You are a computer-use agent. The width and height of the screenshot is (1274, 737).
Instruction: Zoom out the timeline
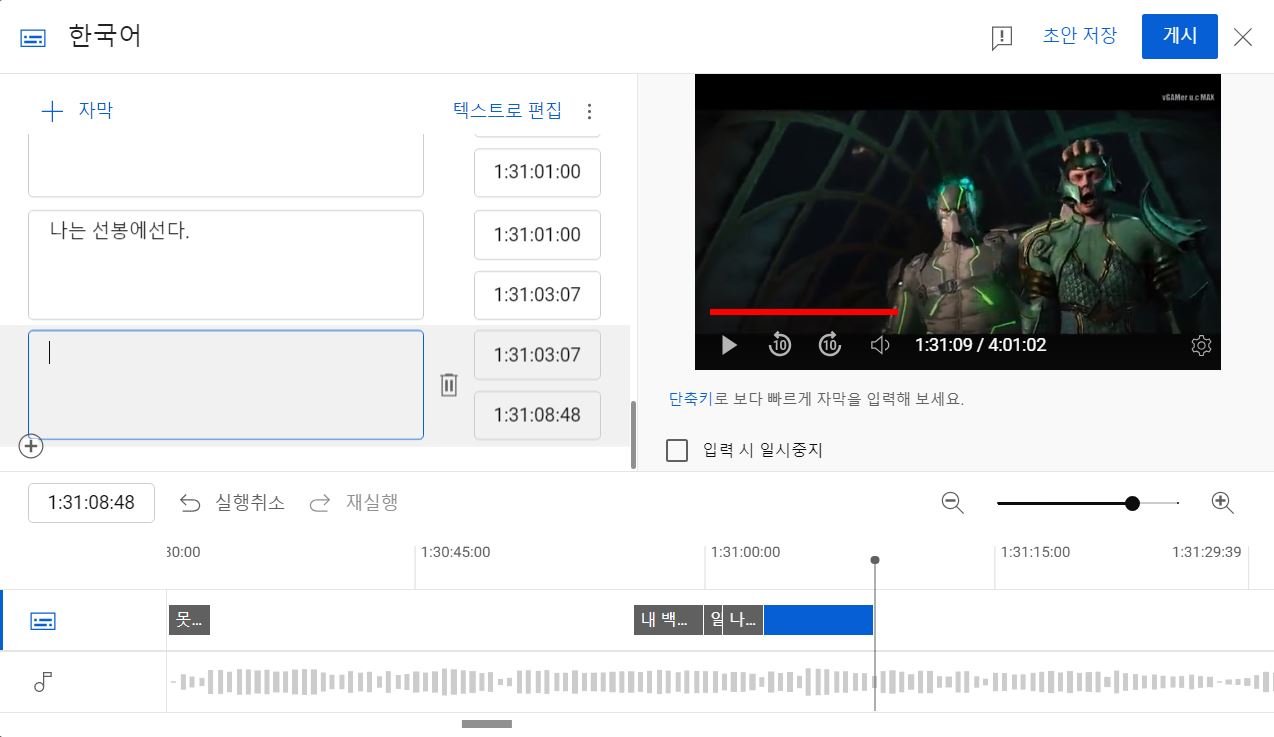952,503
